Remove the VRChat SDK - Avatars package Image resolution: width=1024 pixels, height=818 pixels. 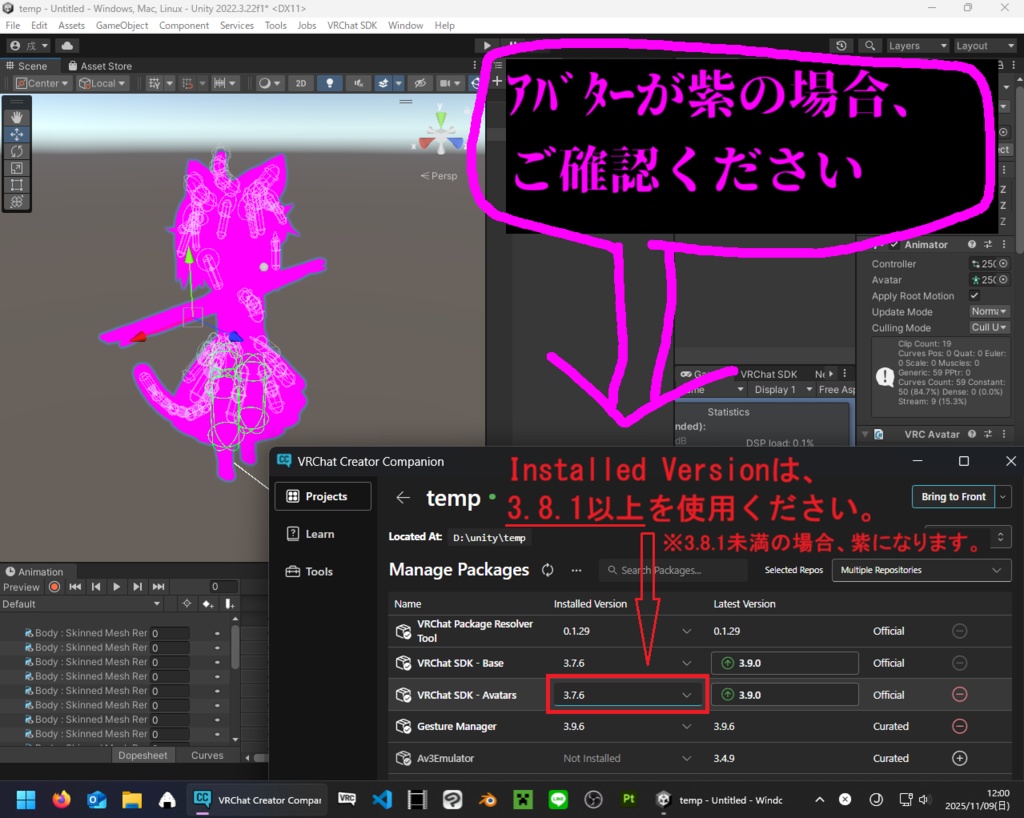pos(959,694)
